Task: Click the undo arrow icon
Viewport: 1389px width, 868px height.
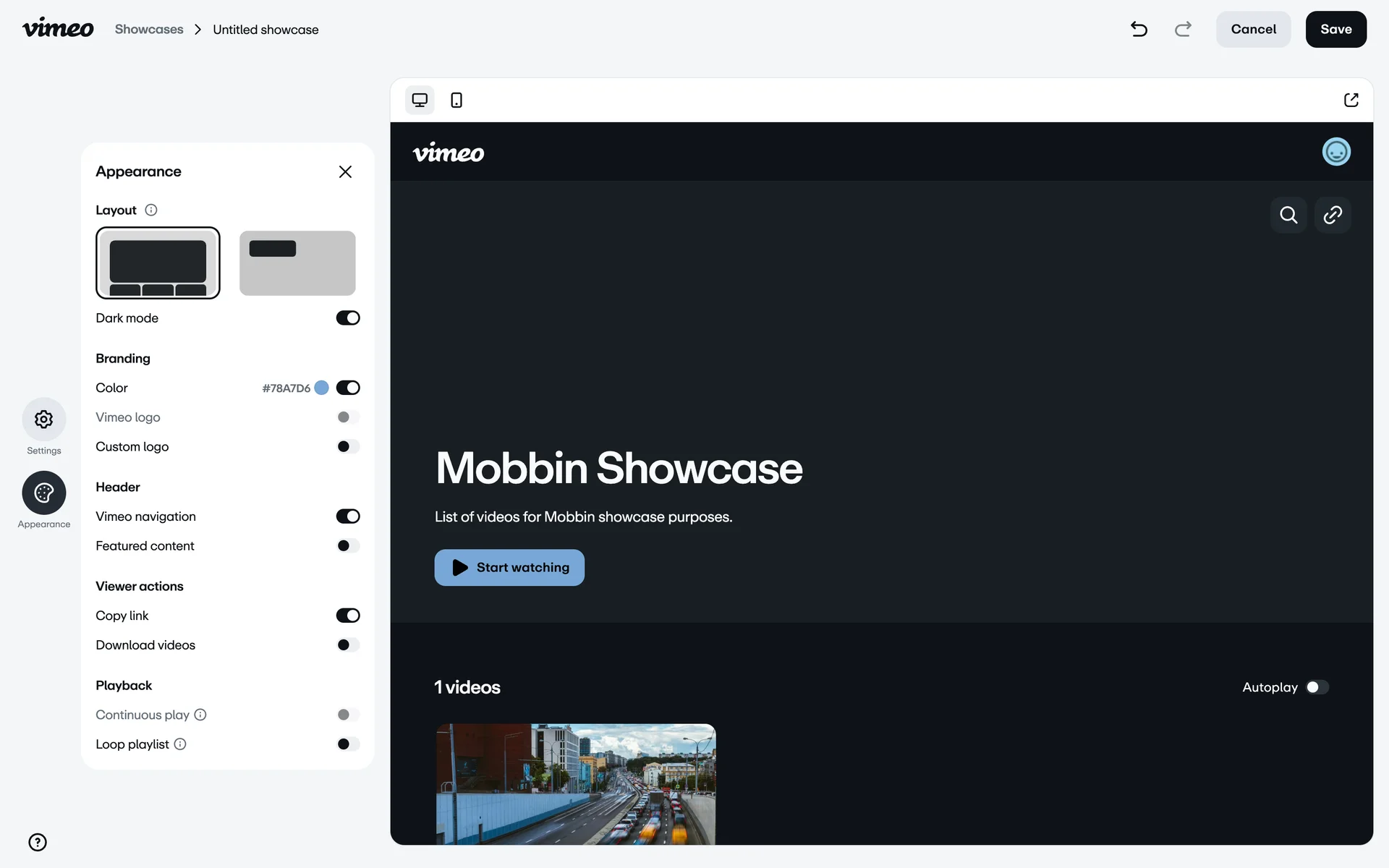Action: 1139,29
